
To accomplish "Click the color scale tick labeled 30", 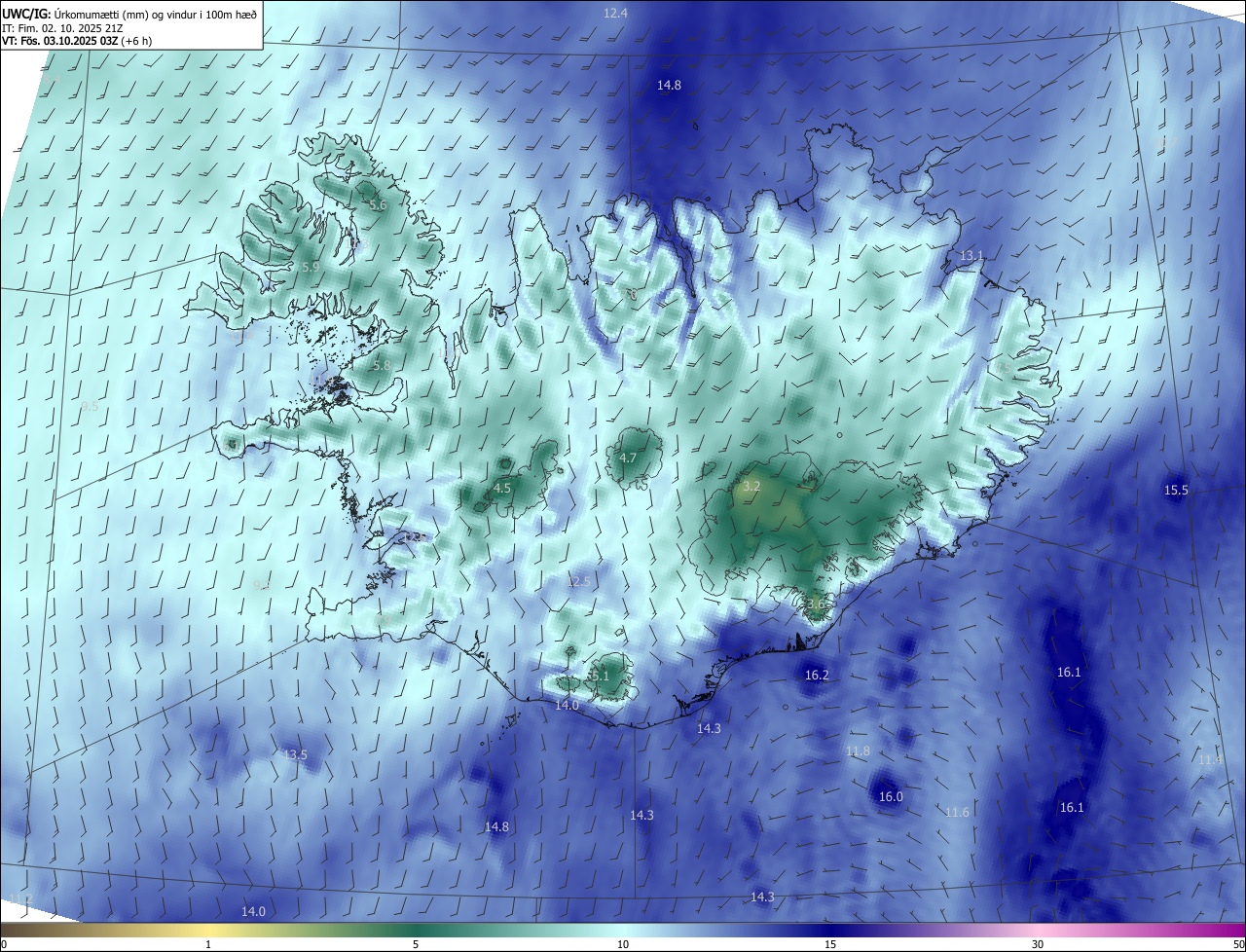I will 1038,944.
